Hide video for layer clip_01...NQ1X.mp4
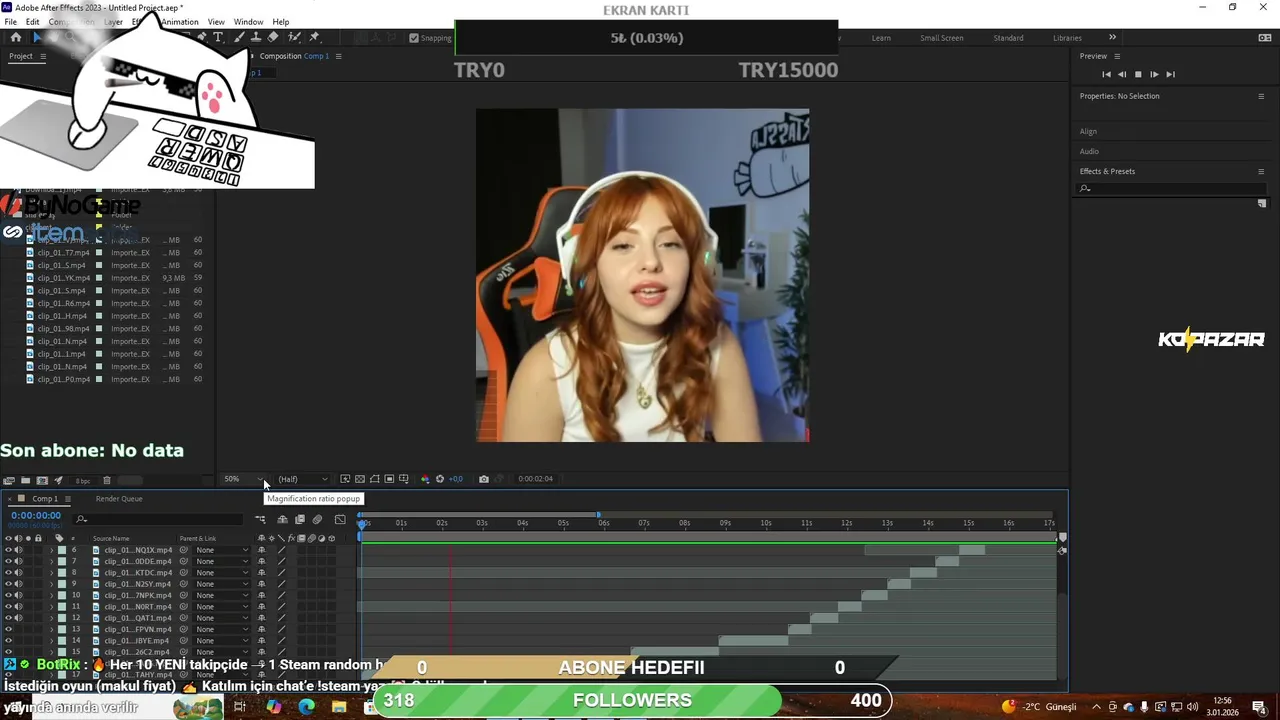The height and width of the screenshot is (720, 1280). pyautogui.click(x=8, y=550)
